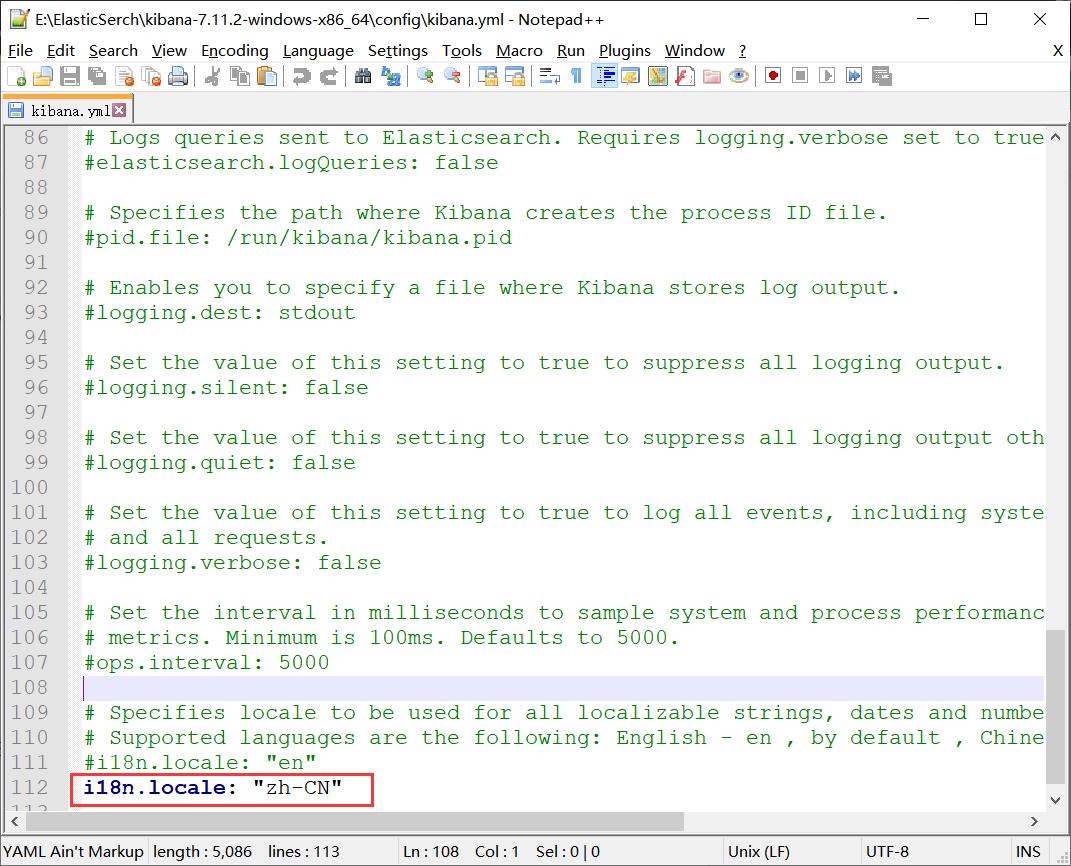Screen dimensions: 1071x866
Task: Open the ? help menu
Action: pos(742,51)
